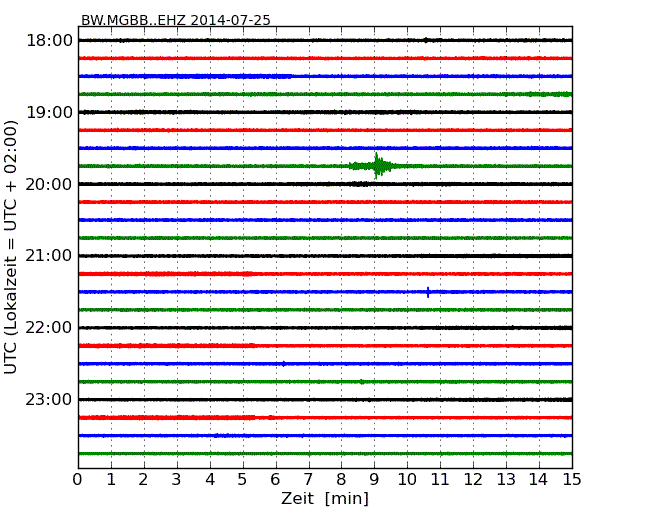Click x-axis tick label 3
650x520 pixels.
click(177, 480)
